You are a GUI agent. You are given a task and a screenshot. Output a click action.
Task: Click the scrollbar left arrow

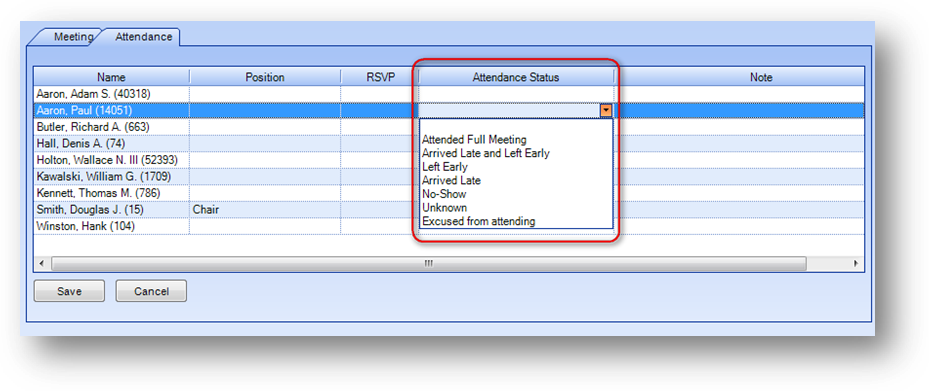click(x=41, y=264)
